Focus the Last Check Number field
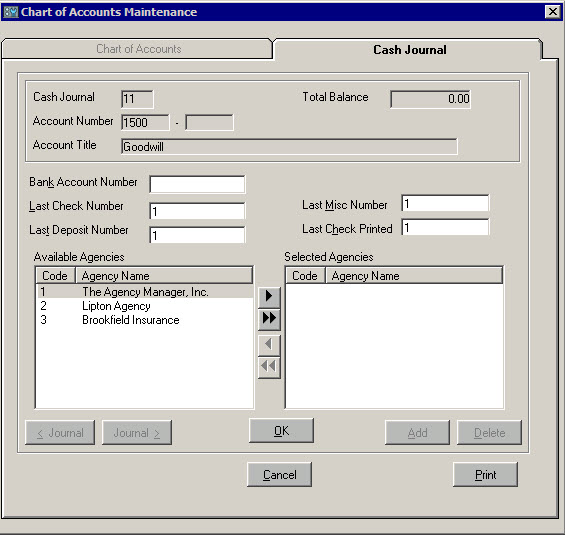565x535 pixels. (197, 211)
